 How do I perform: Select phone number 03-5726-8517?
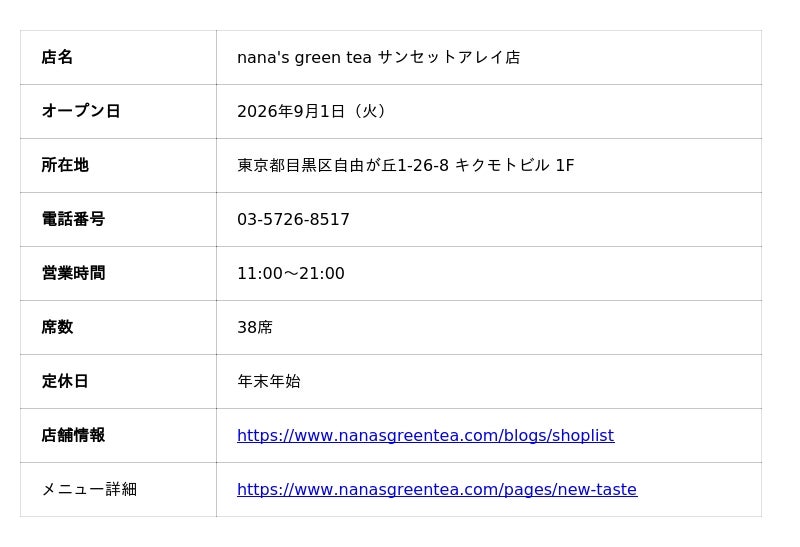pos(293,219)
